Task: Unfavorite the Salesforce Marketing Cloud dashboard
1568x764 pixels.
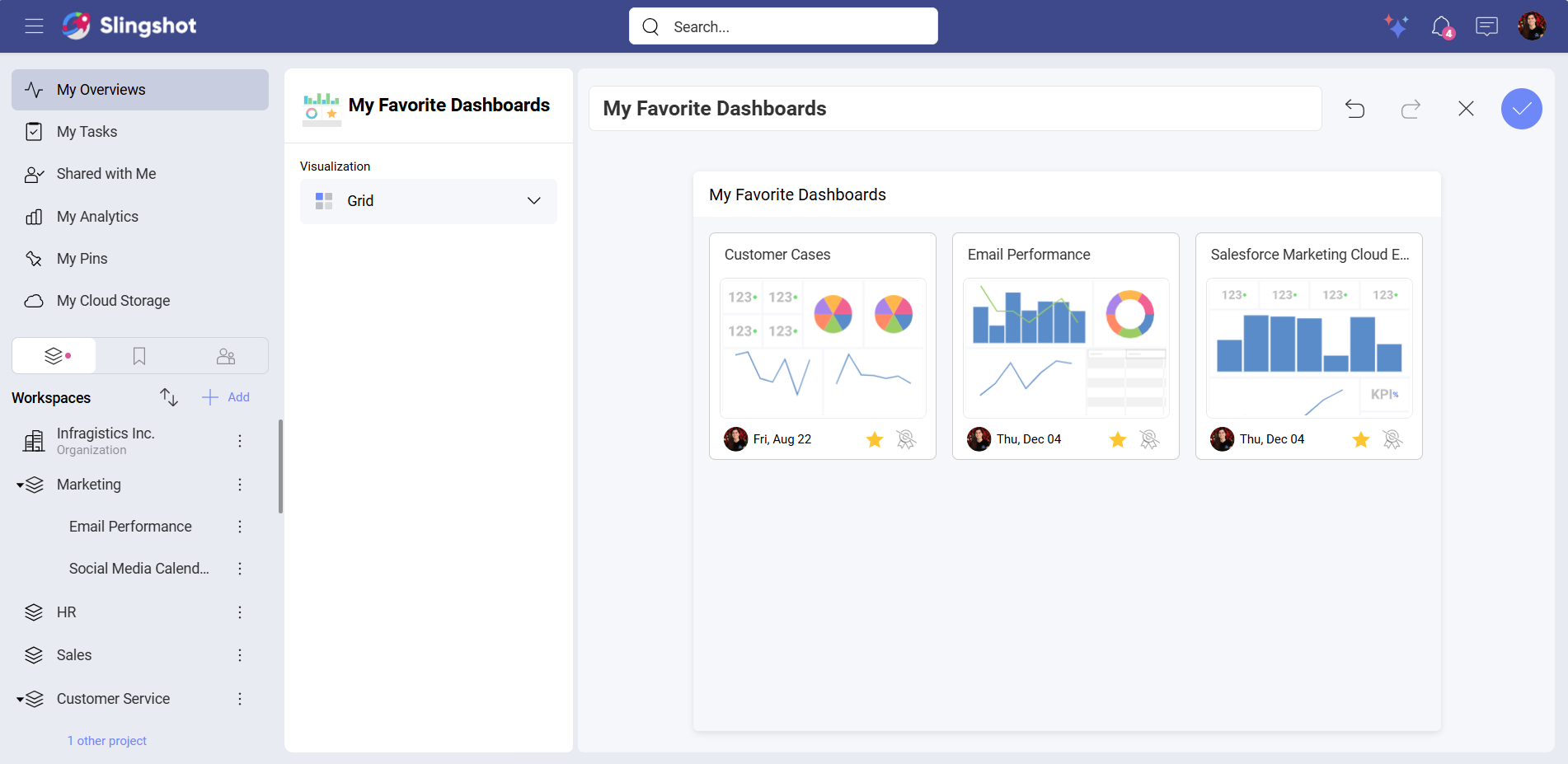Action: click(1360, 439)
